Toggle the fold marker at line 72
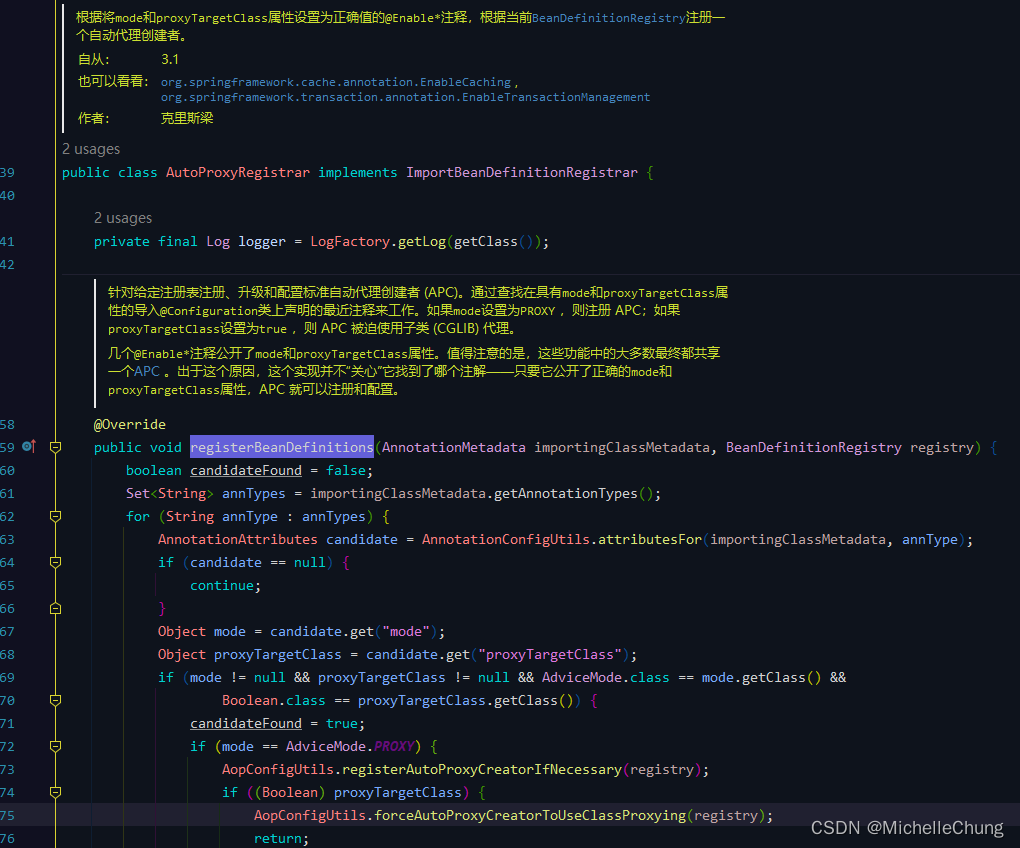Image resolution: width=1020 pixels, height=848 pixels. tap(55, 746)
